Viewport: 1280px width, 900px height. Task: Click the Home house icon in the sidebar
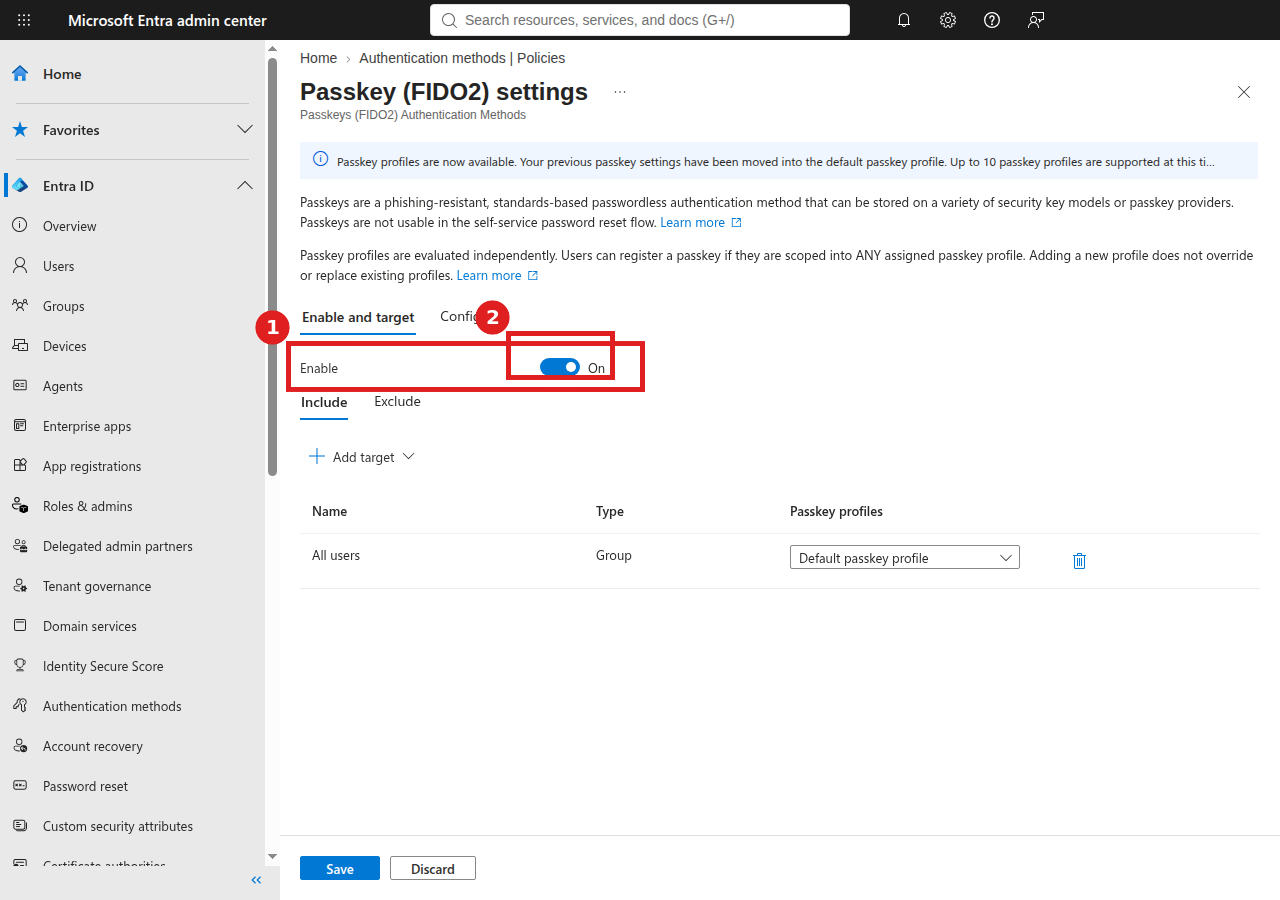20,74
